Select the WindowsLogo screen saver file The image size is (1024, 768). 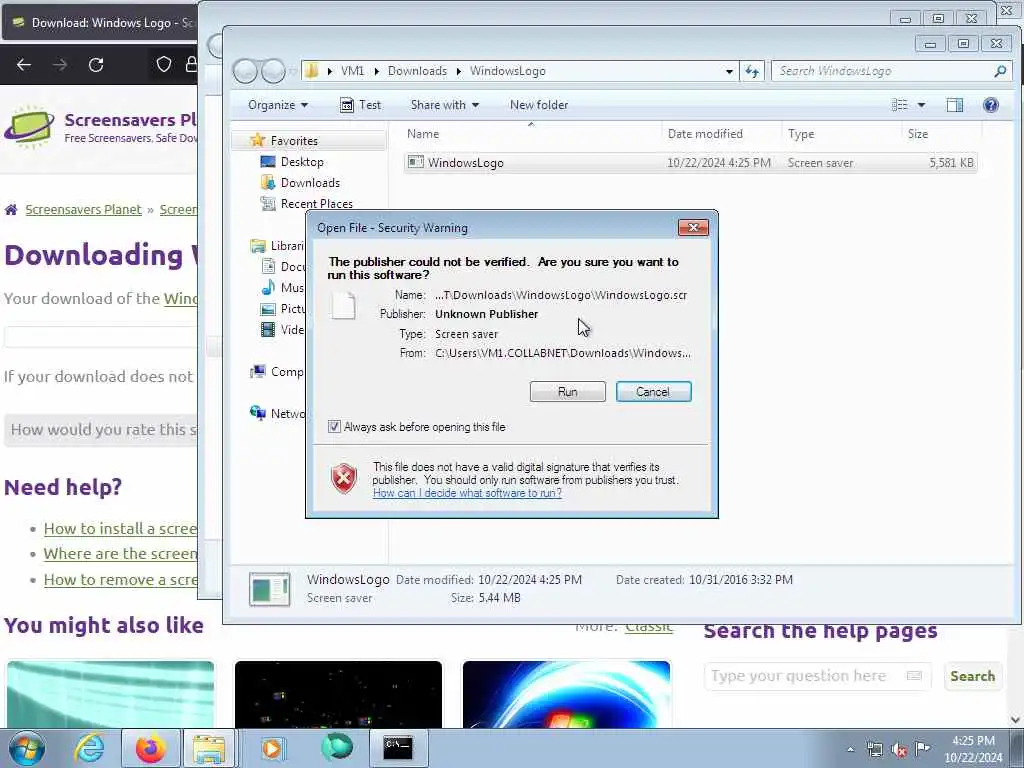click(690, 163)
